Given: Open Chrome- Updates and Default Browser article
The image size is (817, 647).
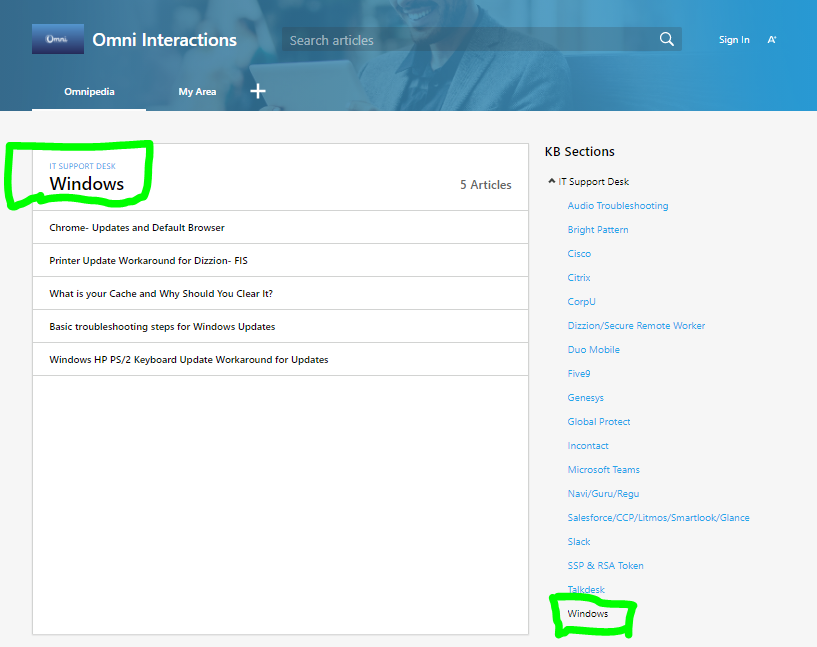Looking at the screenshot, I should (280, 227).
